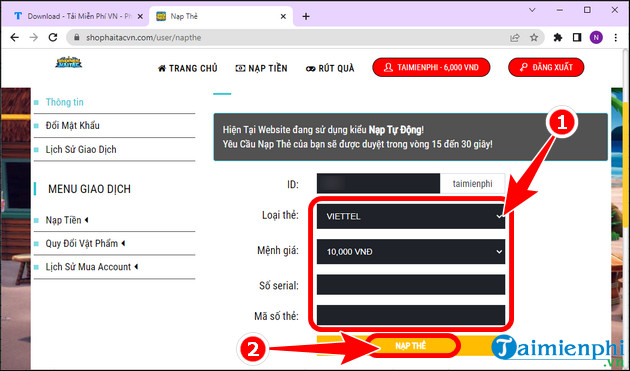Click the MENU GIAO DỊCH heading
This screenshot has width=630, height=371.
(x=89, y=189)
